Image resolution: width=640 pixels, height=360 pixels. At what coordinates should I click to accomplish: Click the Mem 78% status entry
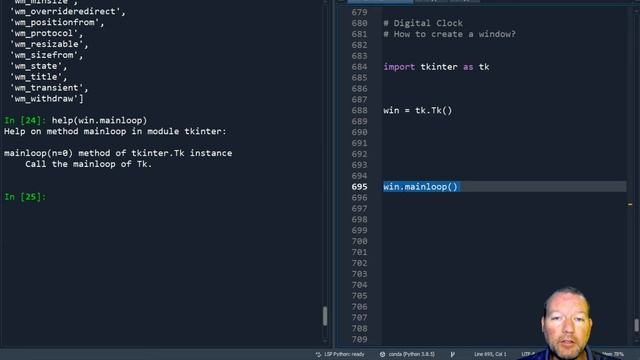[613, 354]
